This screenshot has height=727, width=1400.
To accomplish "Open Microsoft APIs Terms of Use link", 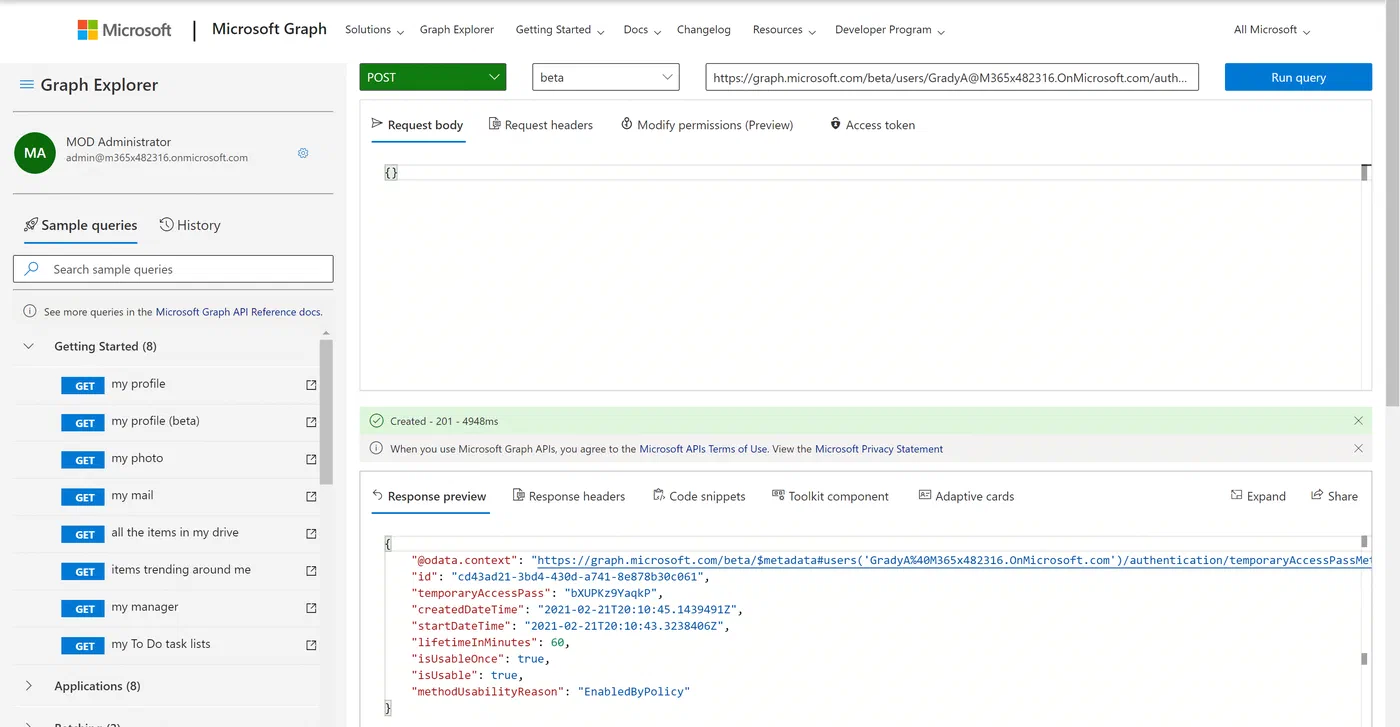I will coord(704,449).
